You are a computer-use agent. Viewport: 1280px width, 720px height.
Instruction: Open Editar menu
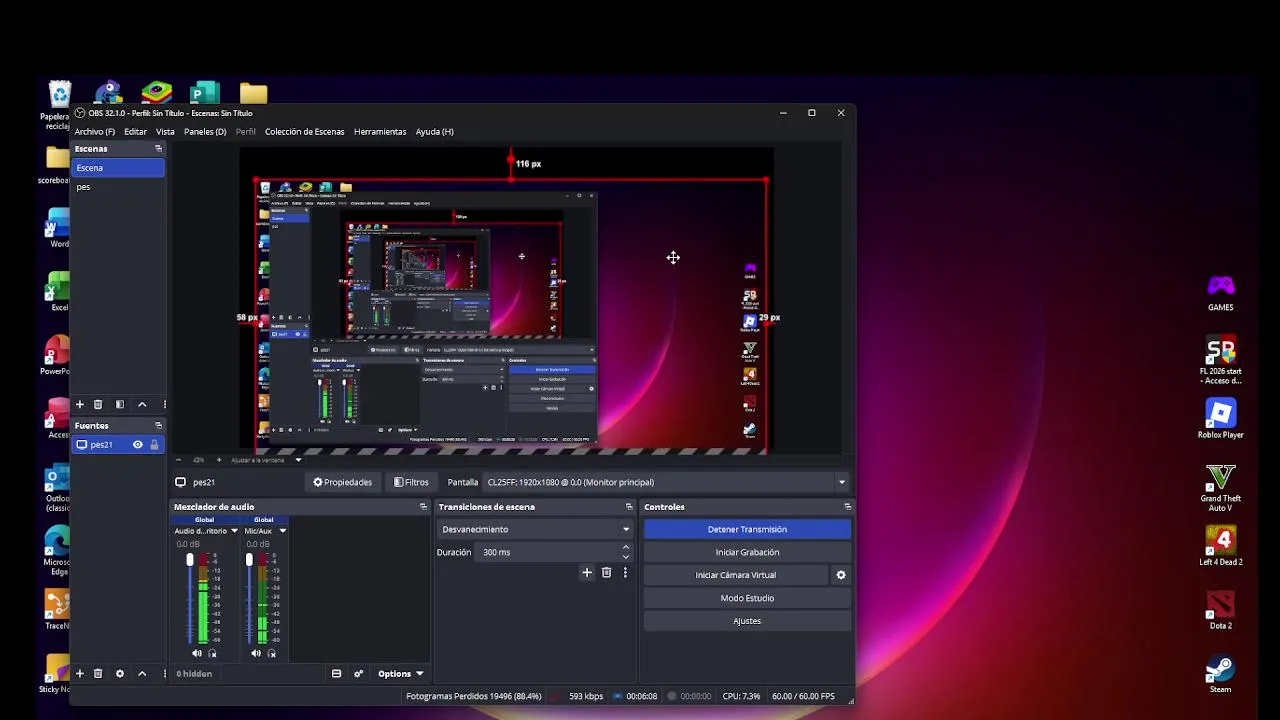pos(135,131)
